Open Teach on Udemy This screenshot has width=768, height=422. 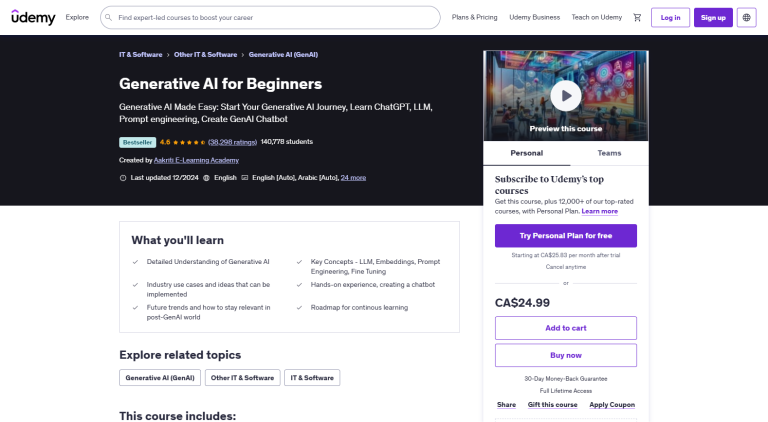597,17
